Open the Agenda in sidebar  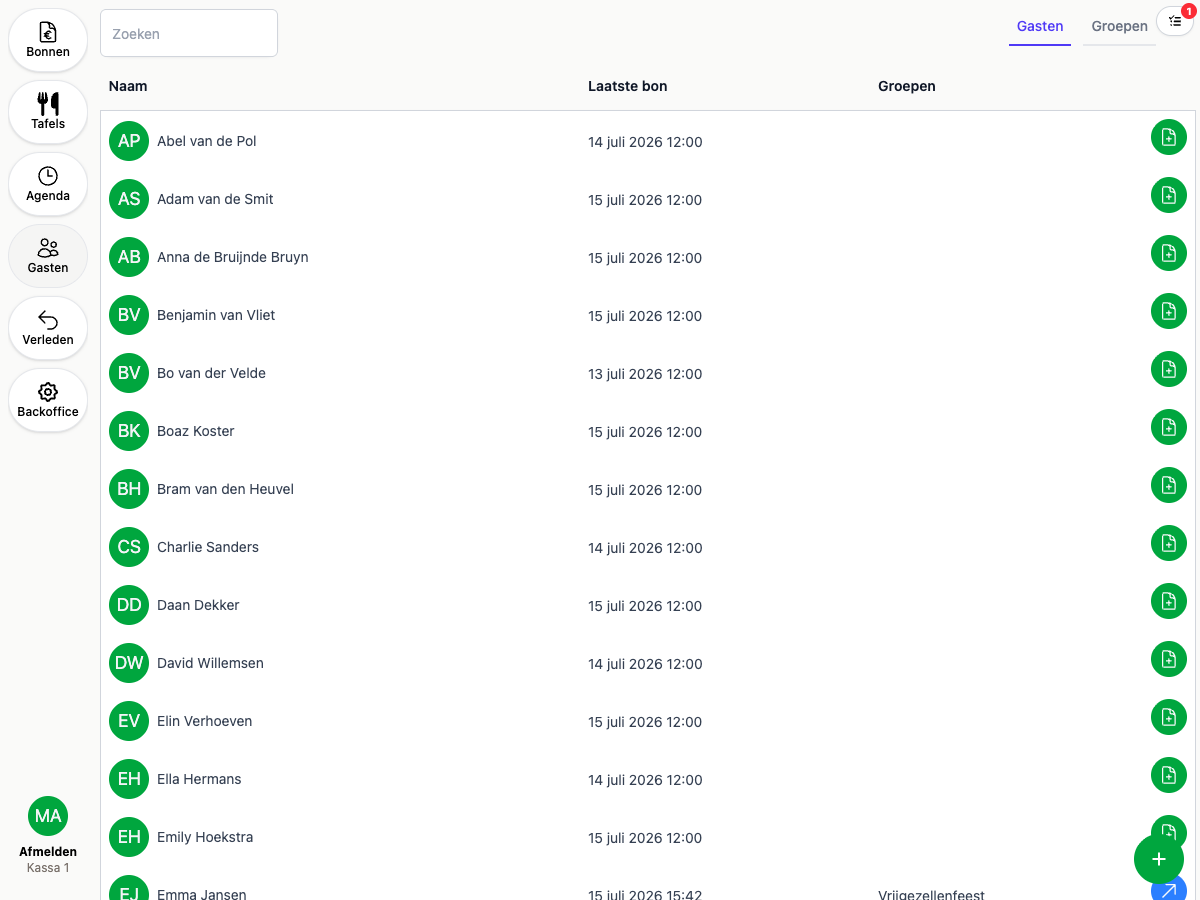pos(48,184)
